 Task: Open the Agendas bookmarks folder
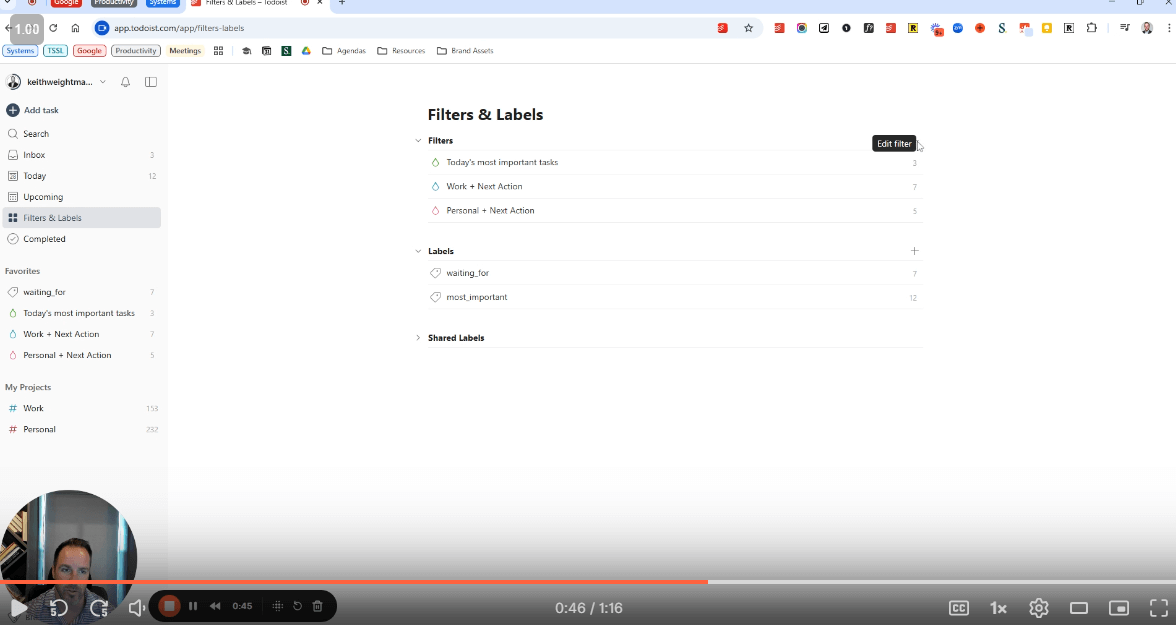(344, 50)
